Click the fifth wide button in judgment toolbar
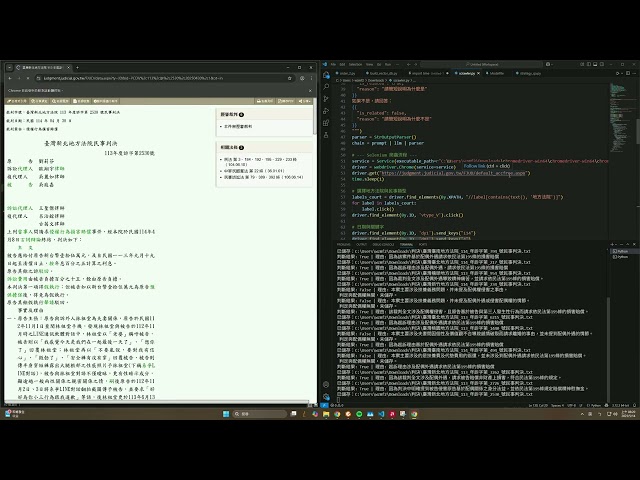 [105, 101]
